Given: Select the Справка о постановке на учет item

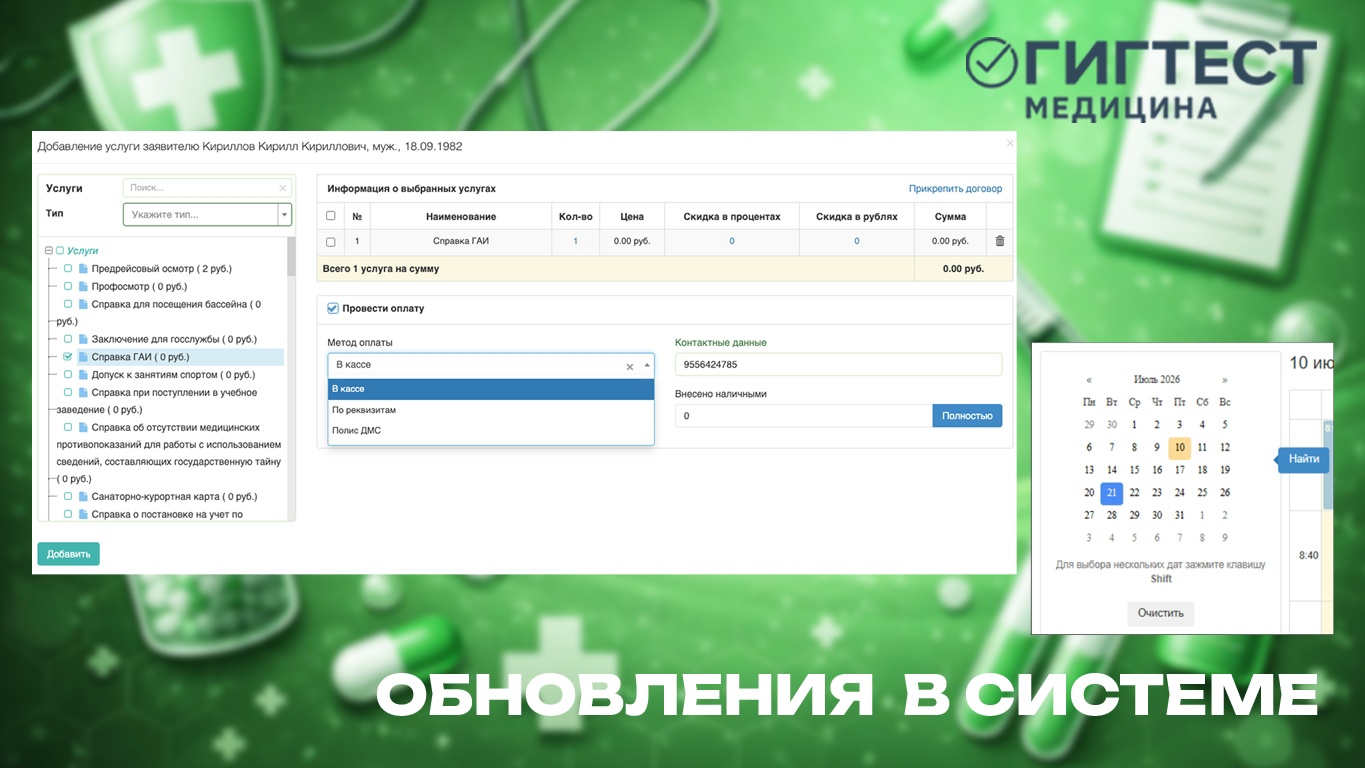Looking at the screenshot, I should [167, 514].
